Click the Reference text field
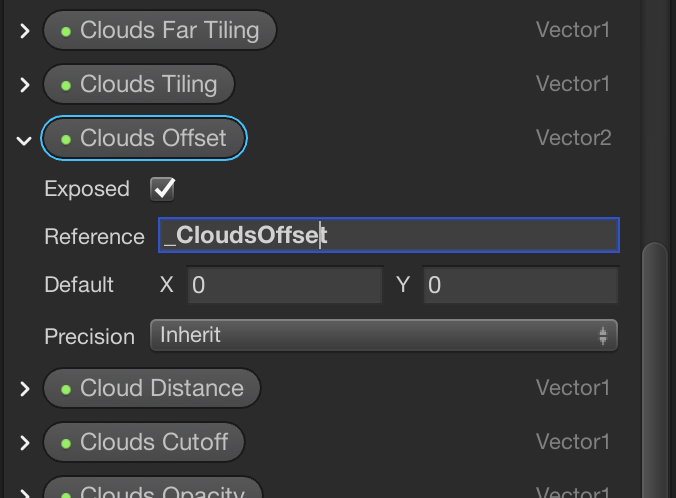This screenshot has height=498, width=676. [x=388, y=236]
